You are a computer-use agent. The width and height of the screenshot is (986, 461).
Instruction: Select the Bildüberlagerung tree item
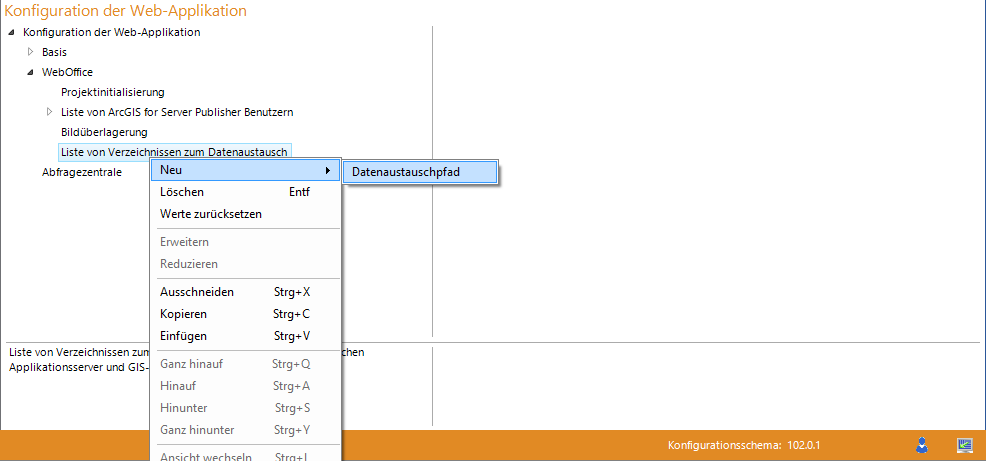click(104, 132)
